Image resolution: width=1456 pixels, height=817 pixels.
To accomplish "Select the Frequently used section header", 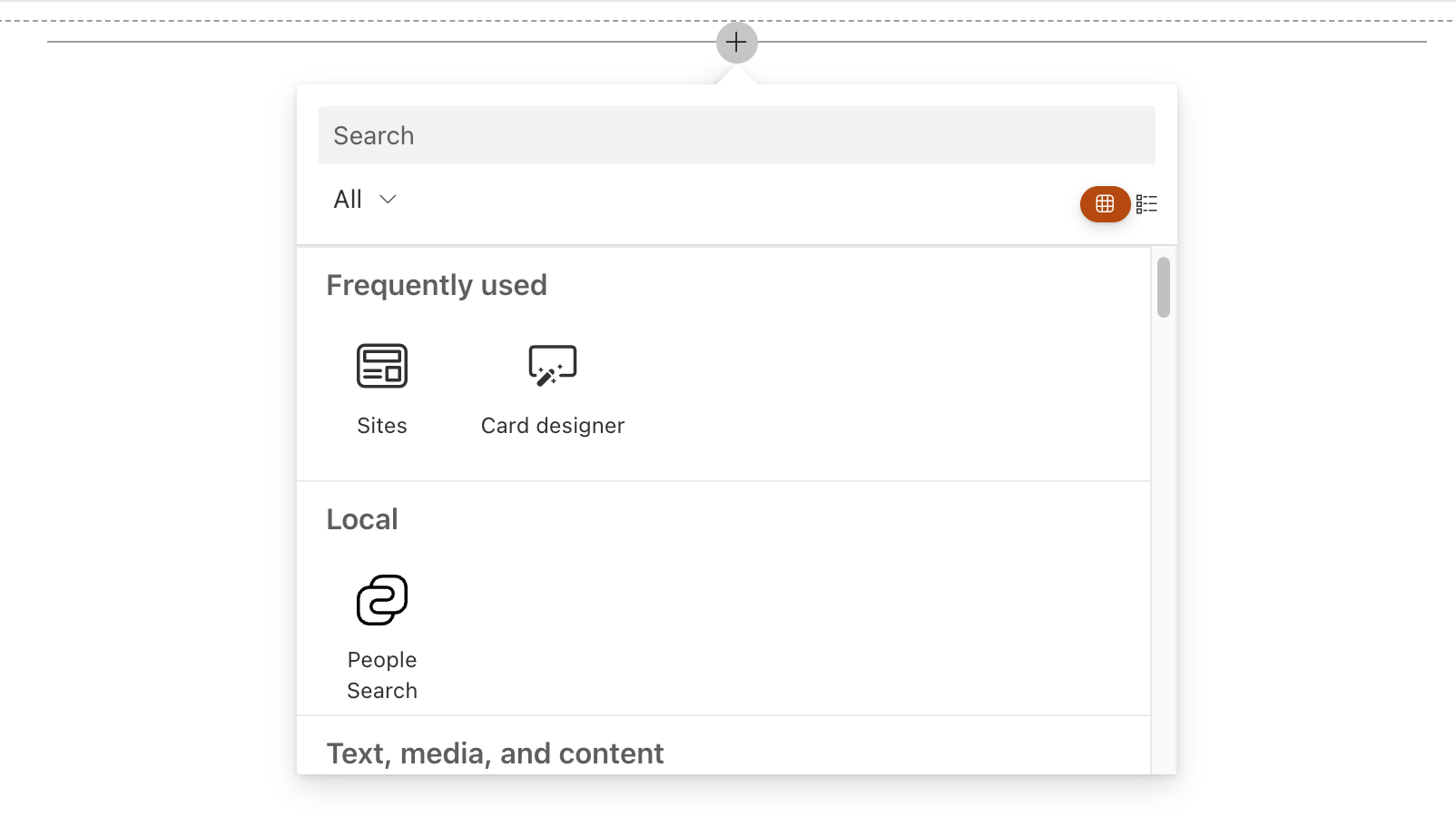I will point(437,284).
